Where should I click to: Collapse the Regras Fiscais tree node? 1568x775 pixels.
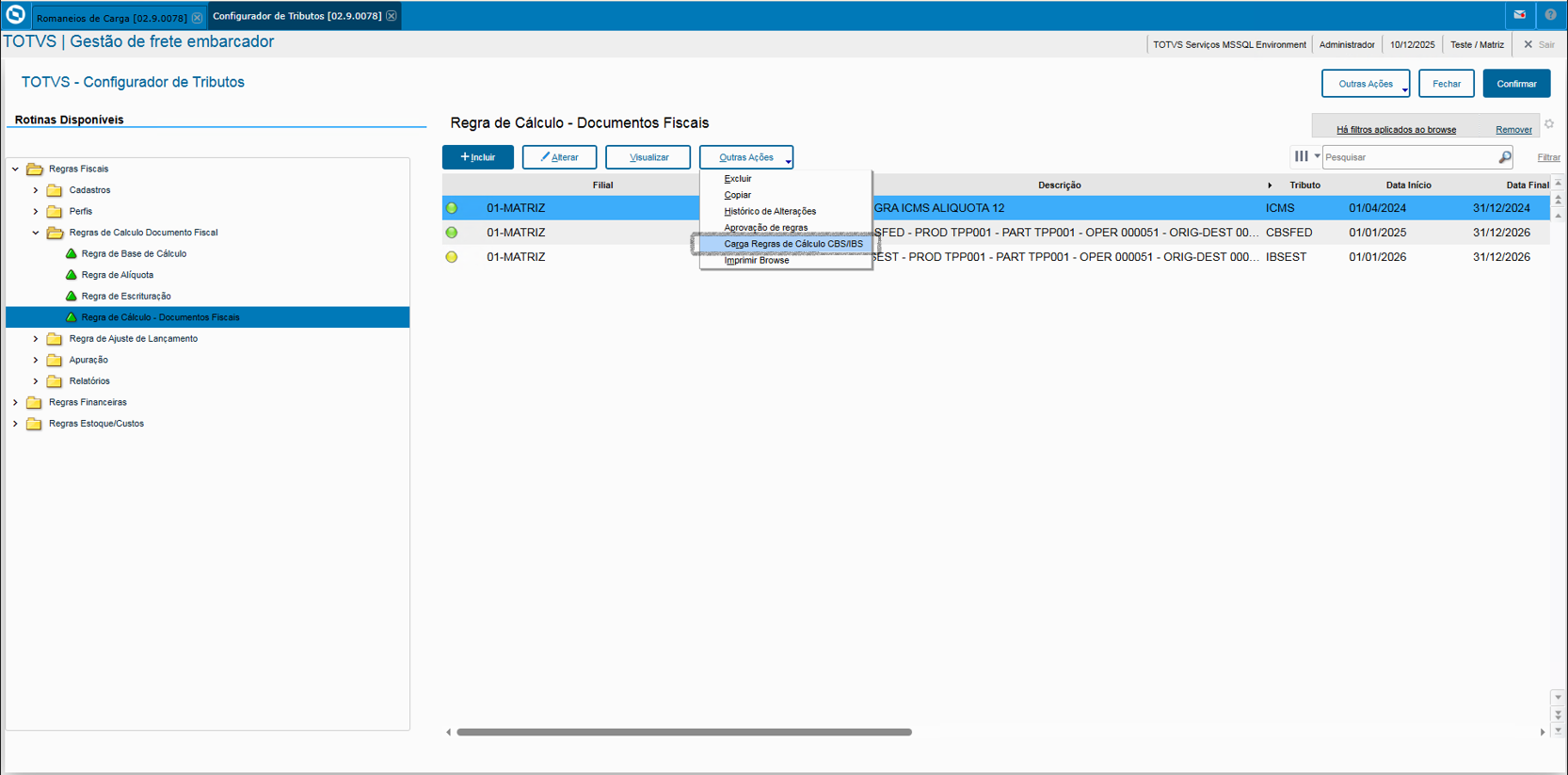[x=15, y=170]
